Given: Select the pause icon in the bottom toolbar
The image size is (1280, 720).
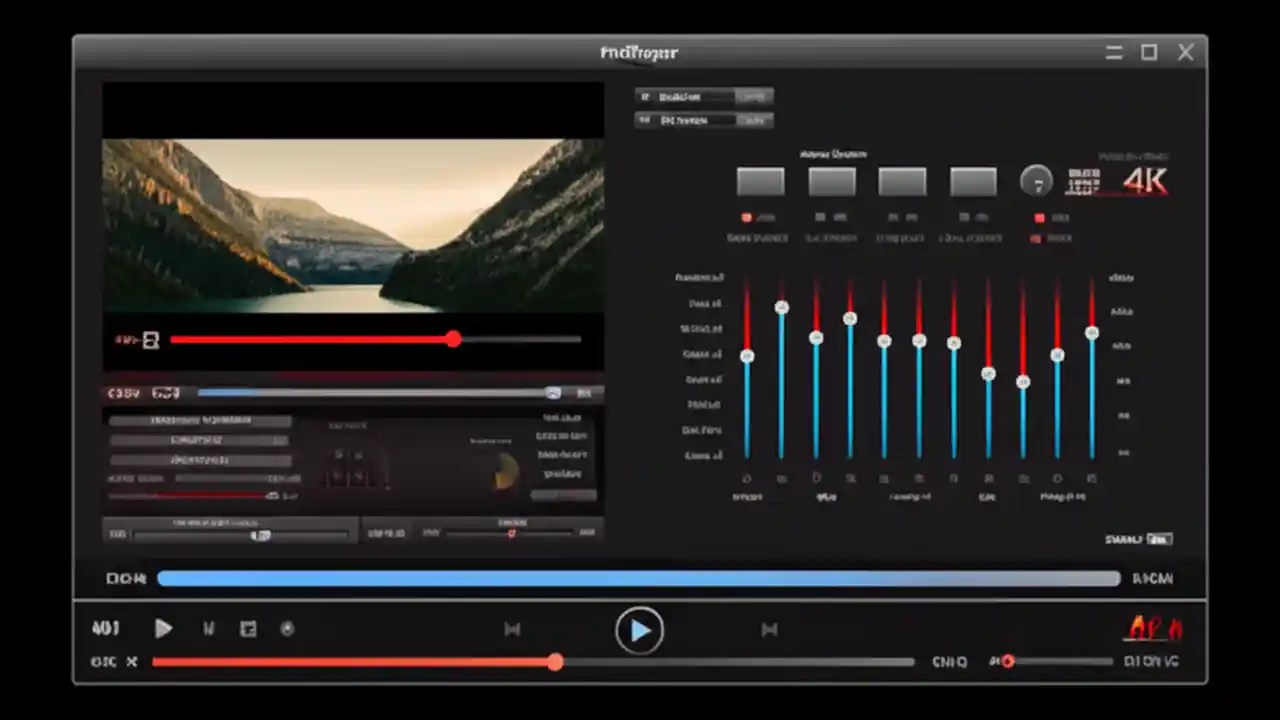Looking at the screenshot, I should 208,628.
